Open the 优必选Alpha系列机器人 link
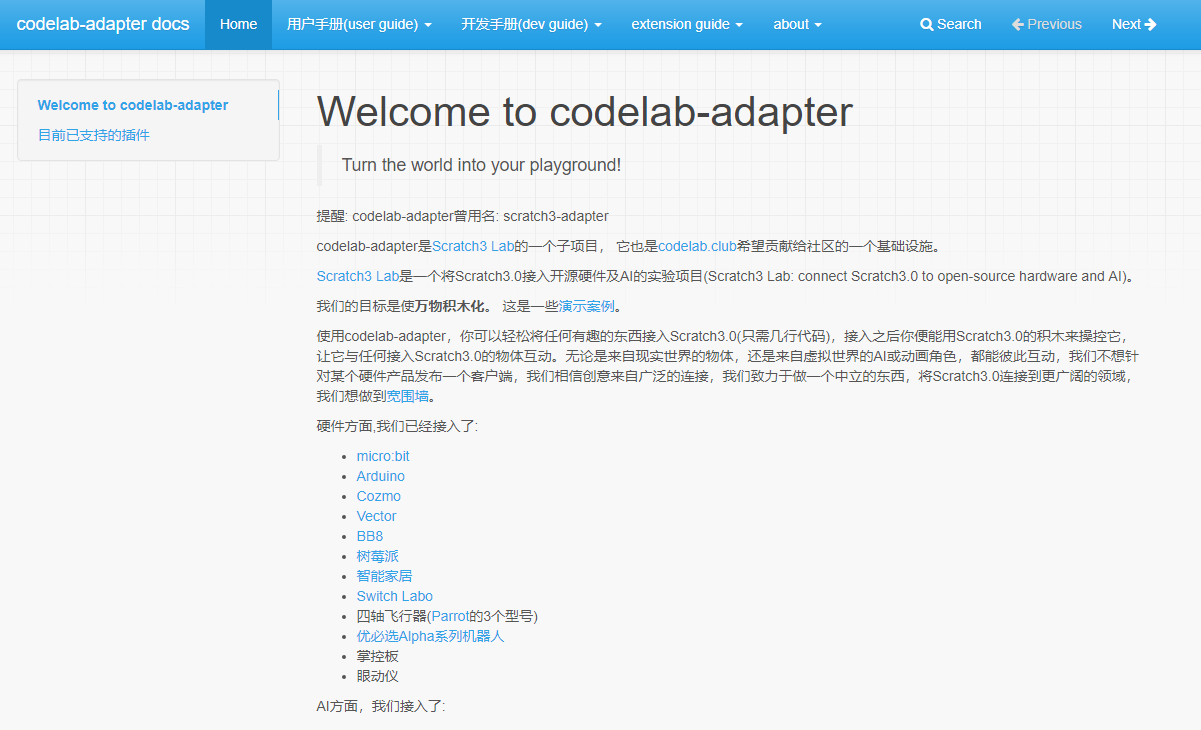The height and width of the screenshot is (730, 1201). click(431, 636)
